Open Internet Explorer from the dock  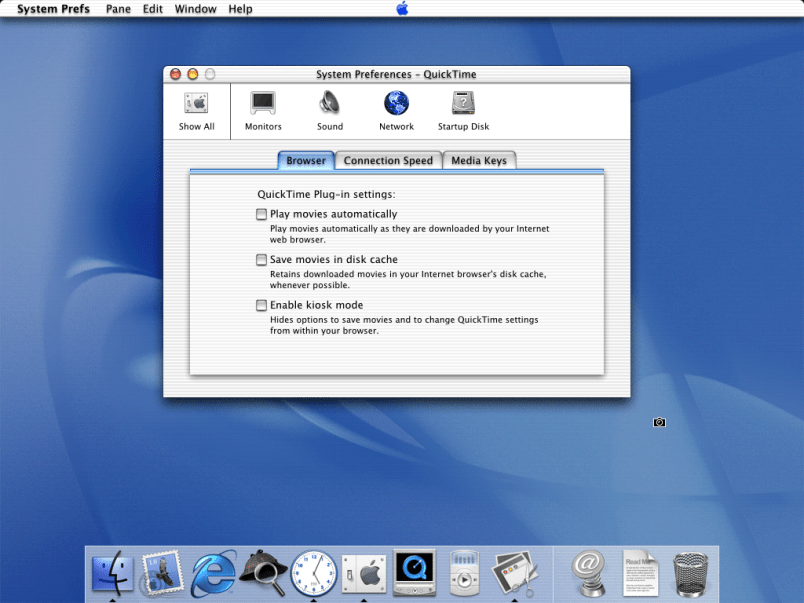(x=213, y=573)
